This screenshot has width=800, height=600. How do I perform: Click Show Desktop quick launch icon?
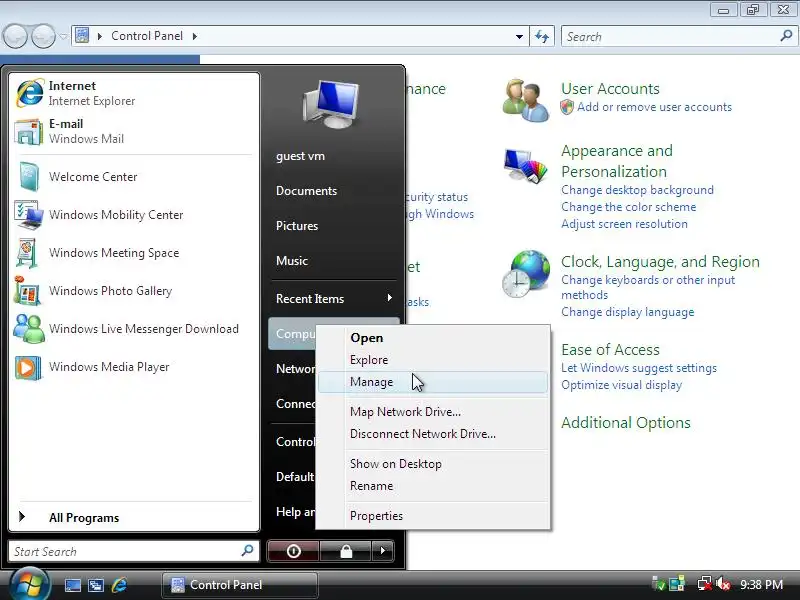click(72, 585)
